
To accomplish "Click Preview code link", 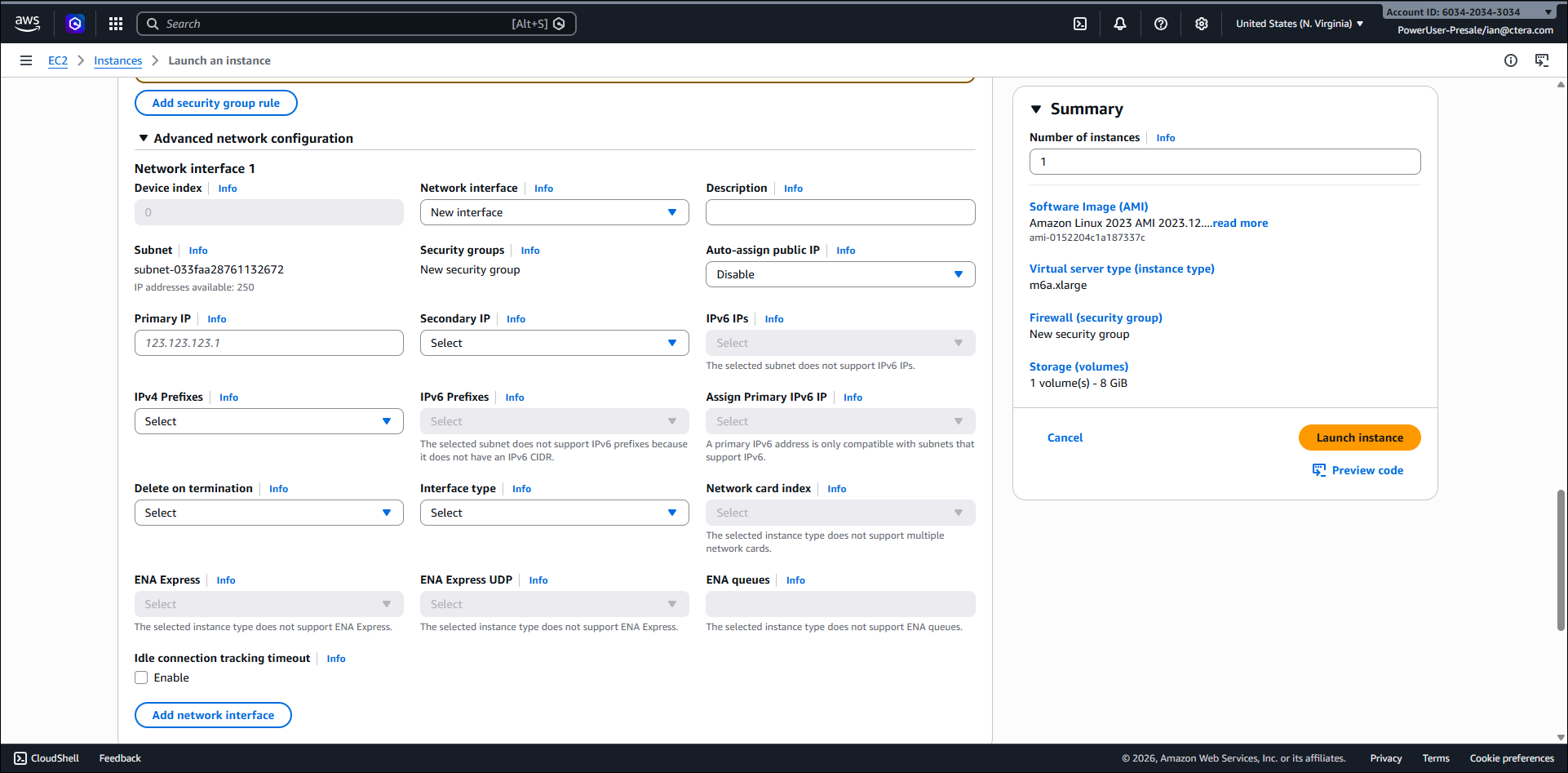I will click(1367, 470).
